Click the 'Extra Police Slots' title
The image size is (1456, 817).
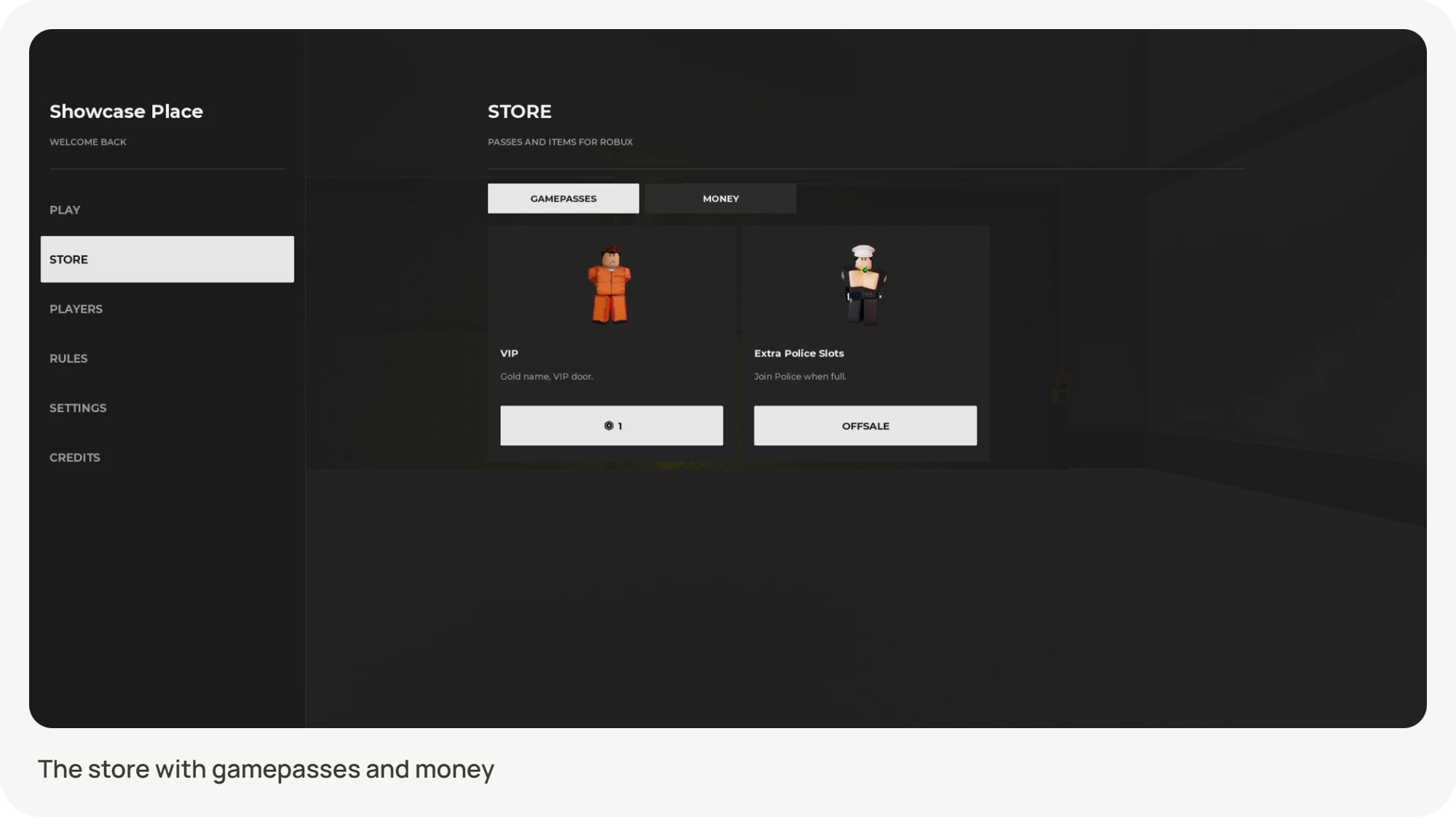799,353
